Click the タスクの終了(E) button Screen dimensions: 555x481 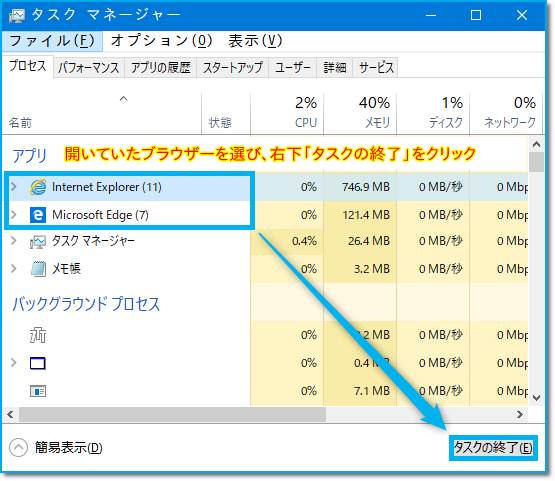(493, 448)
